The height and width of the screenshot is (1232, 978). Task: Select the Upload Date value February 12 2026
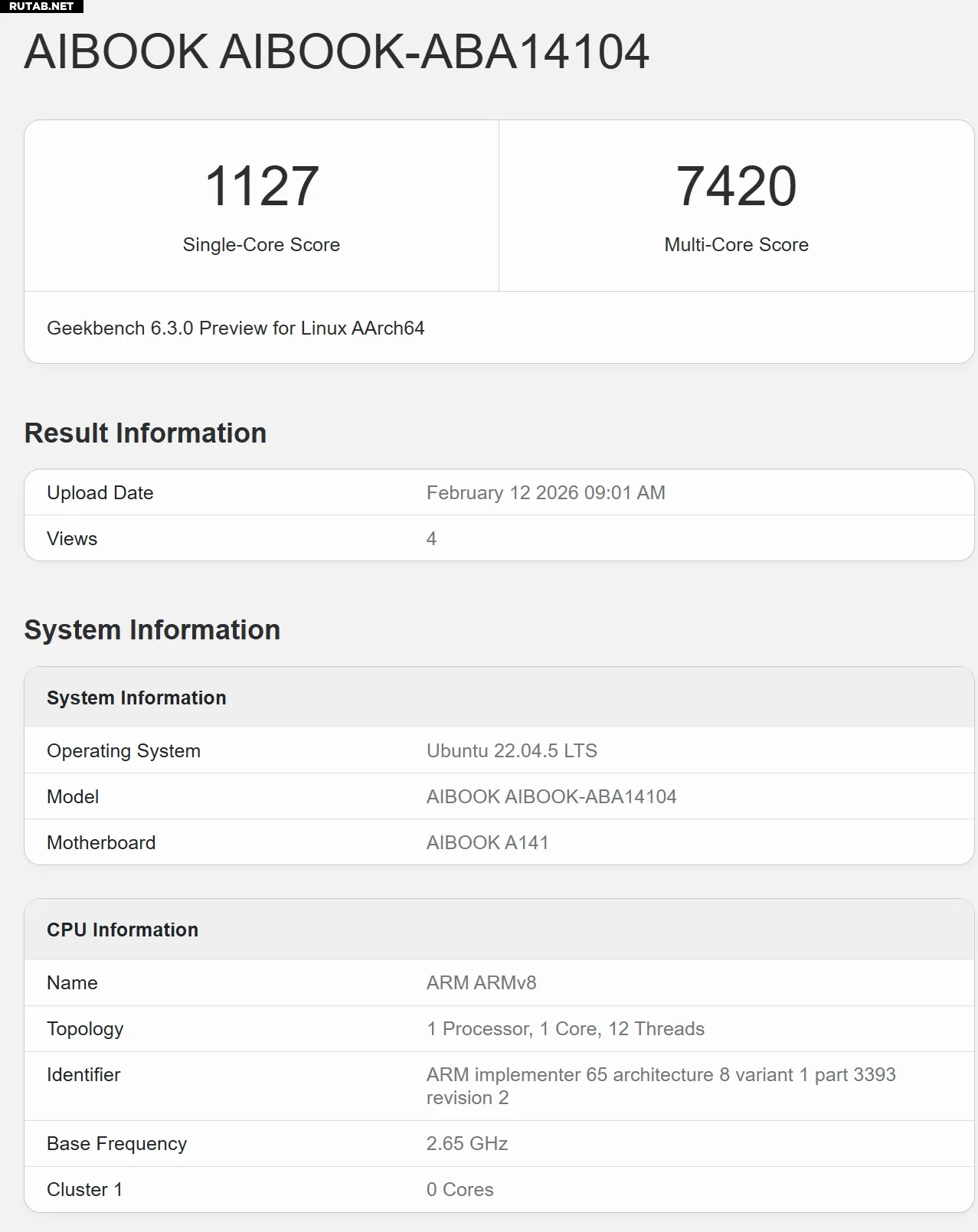(x=545, y=493)
